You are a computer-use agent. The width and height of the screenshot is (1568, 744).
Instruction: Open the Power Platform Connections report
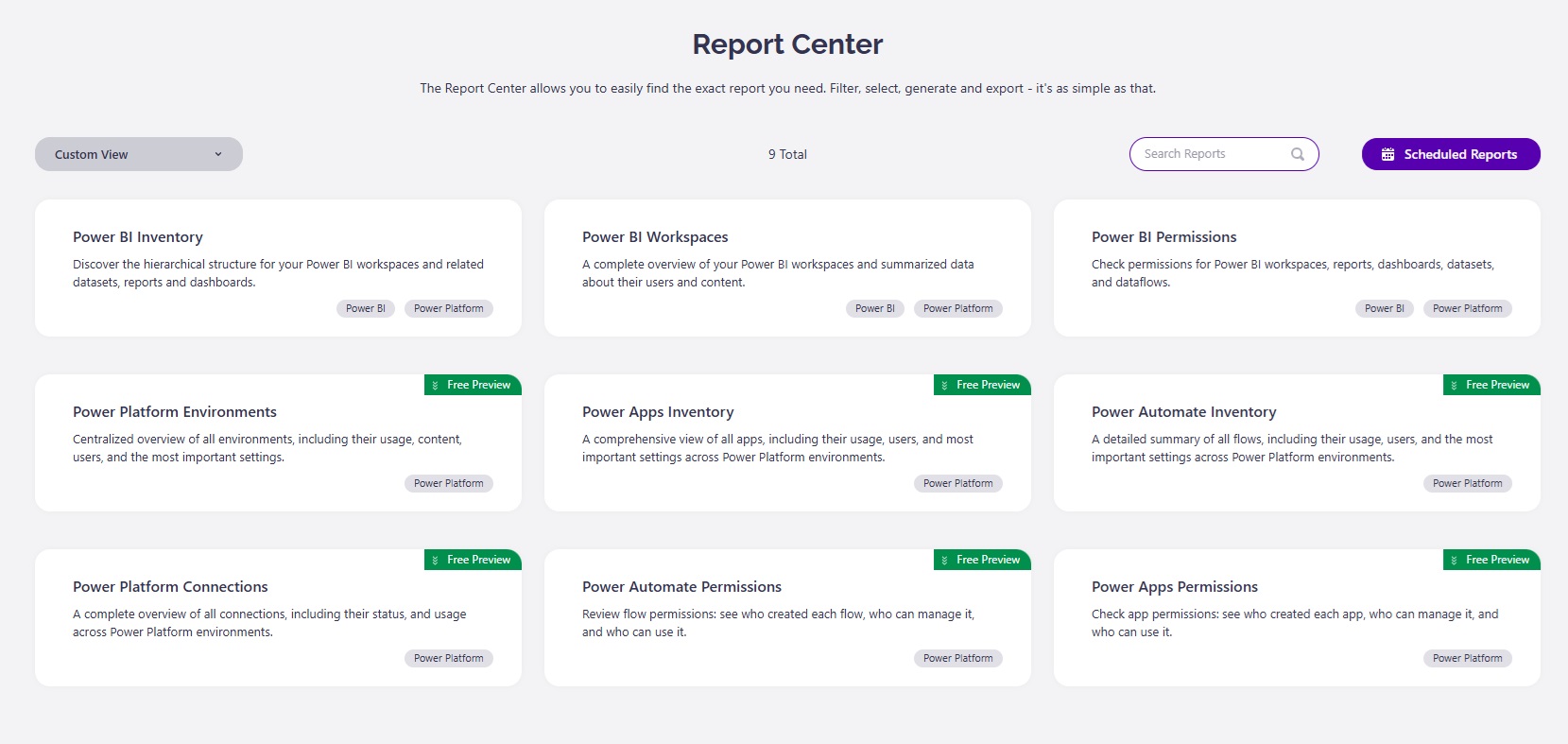pos(278,617)
